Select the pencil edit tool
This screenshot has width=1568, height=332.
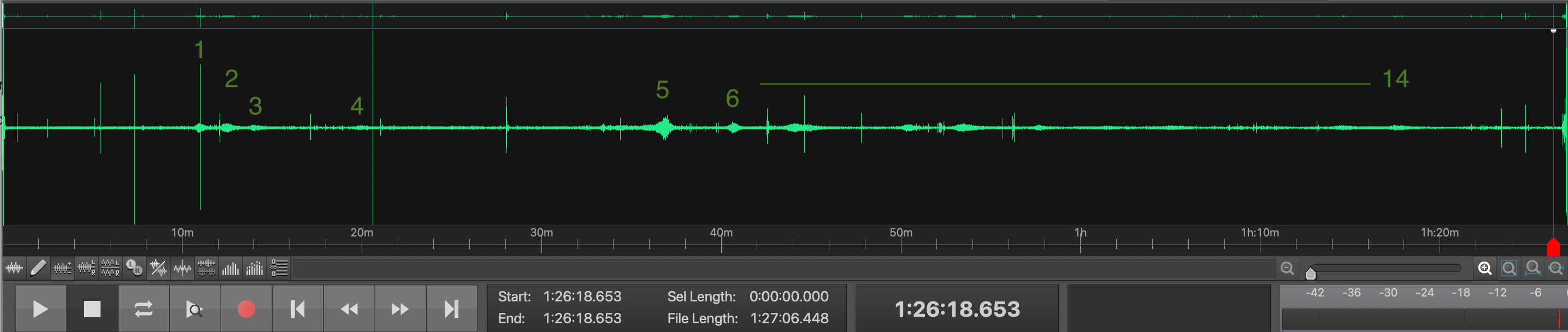[38, 268]
